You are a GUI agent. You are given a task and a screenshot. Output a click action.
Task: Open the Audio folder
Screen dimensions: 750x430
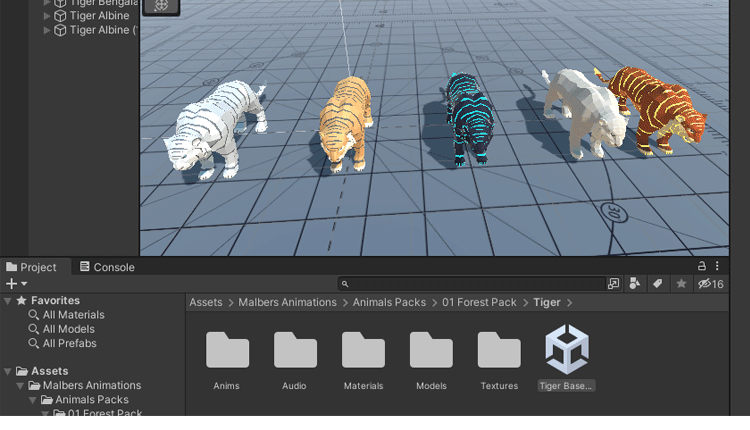pyautogui.click(x=295, y=360)
